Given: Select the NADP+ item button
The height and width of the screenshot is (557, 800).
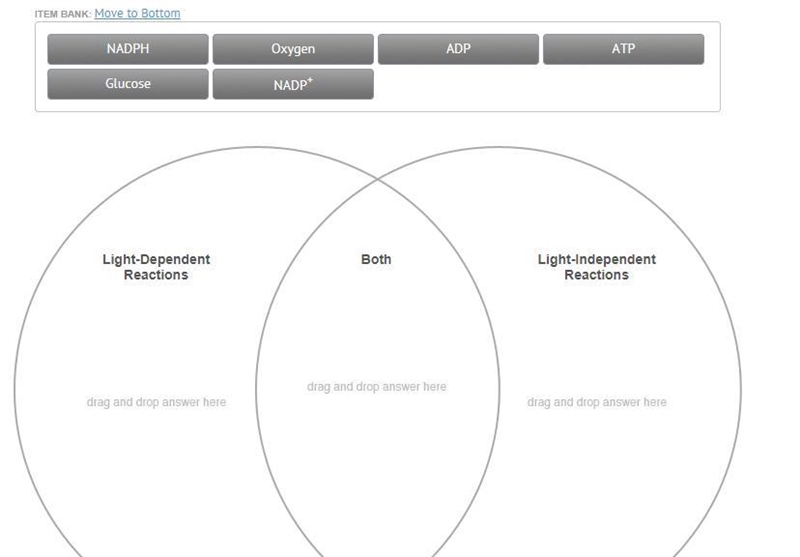Looking at the screenshot, I should 293,84.
